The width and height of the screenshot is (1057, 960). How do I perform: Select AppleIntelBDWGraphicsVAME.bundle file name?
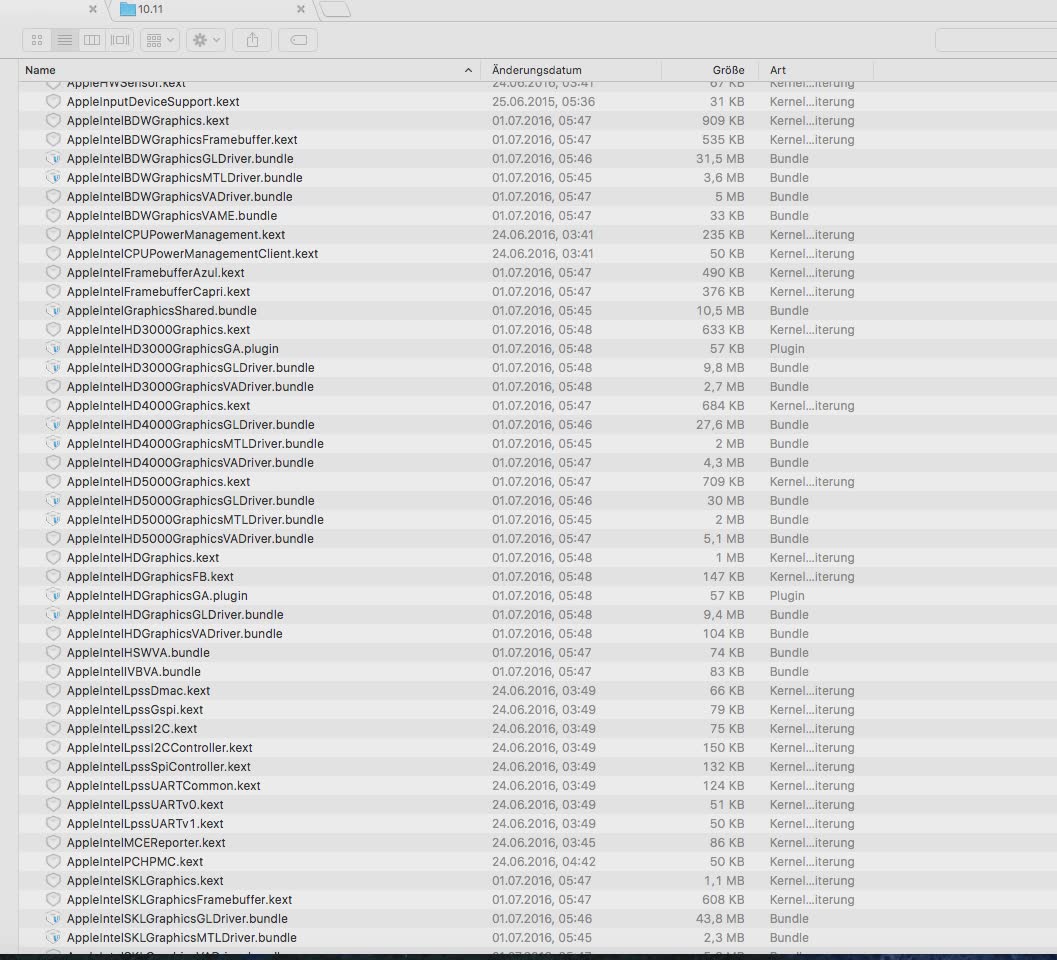(172, 216)
